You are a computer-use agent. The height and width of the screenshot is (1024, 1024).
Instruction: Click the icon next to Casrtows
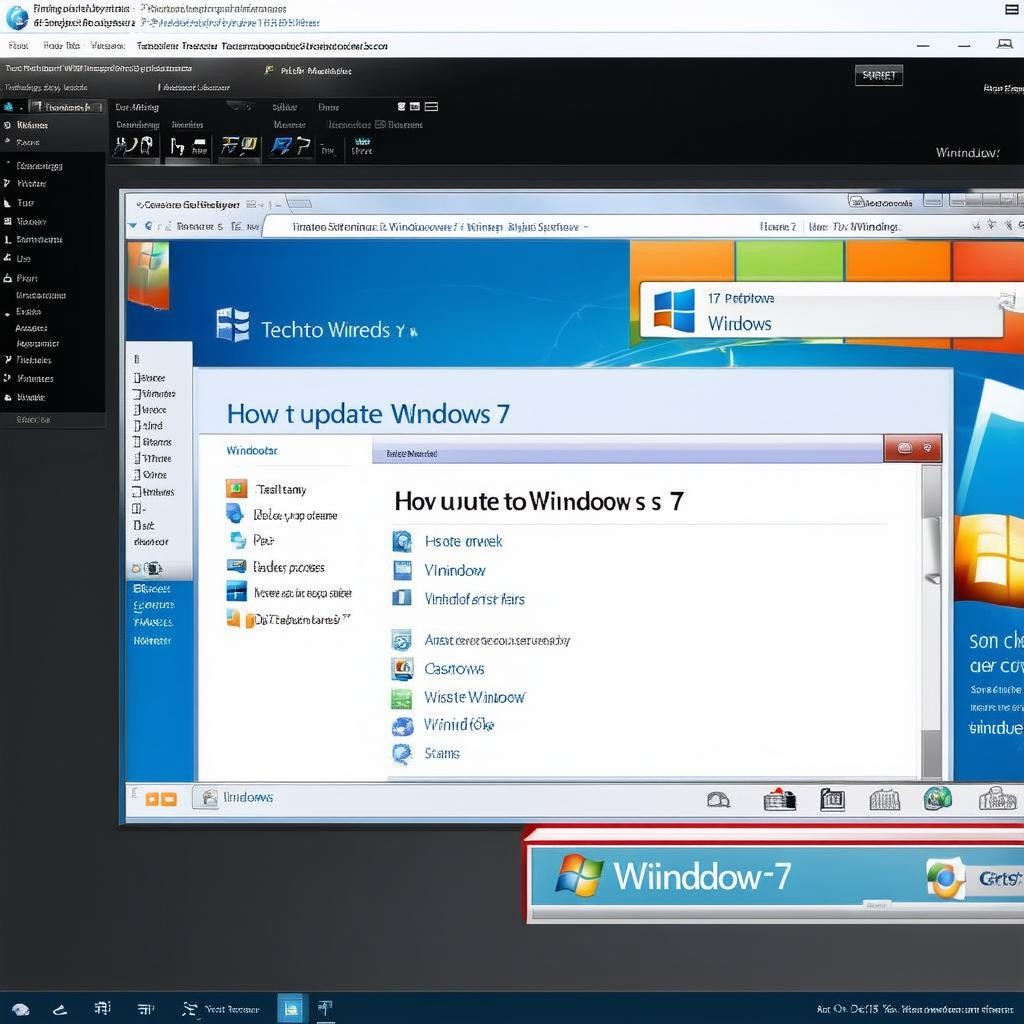(402, 669)
